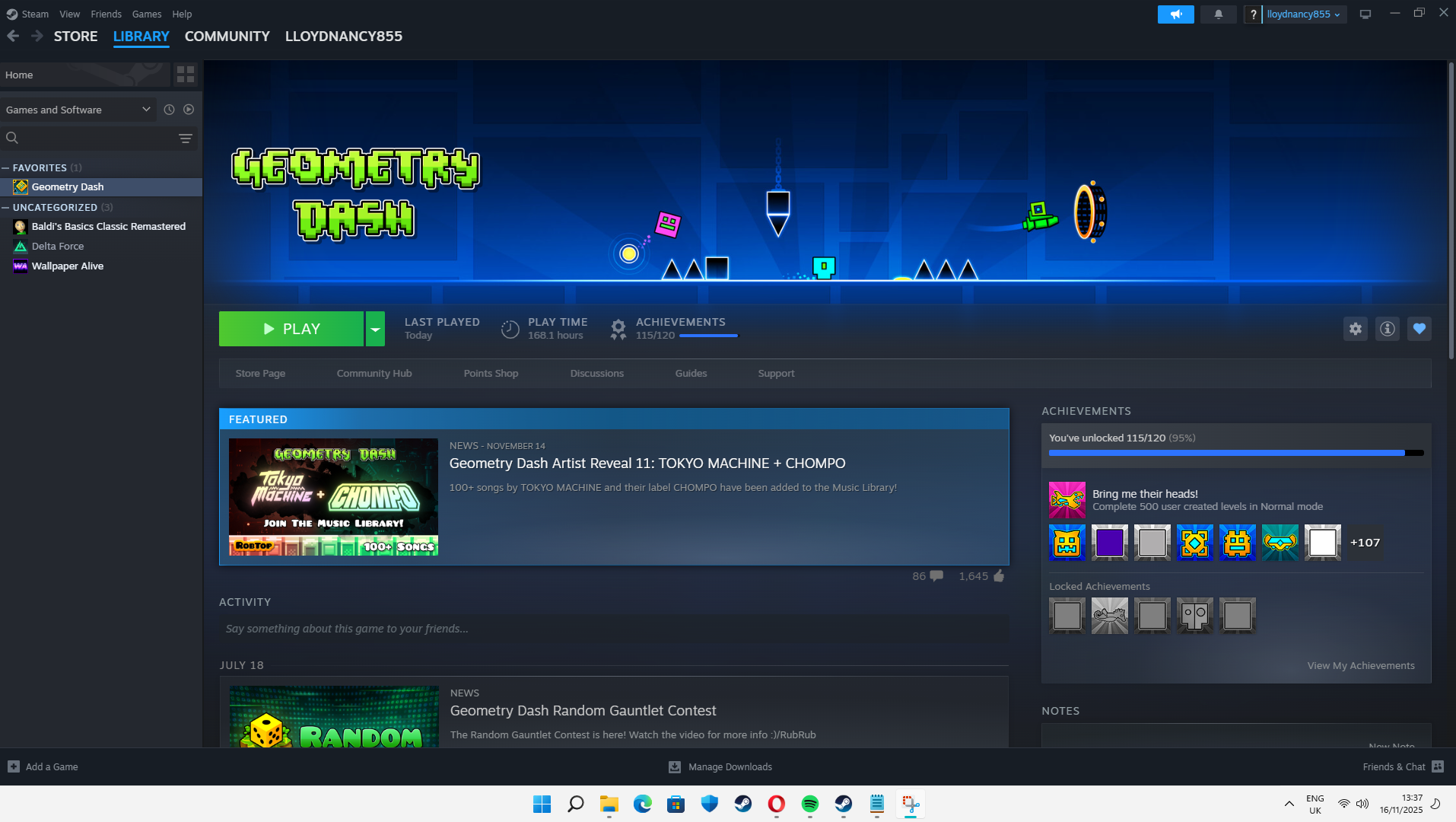Switch to the STORE tab
Screen dimensions: 1456x822
[75, 36]
